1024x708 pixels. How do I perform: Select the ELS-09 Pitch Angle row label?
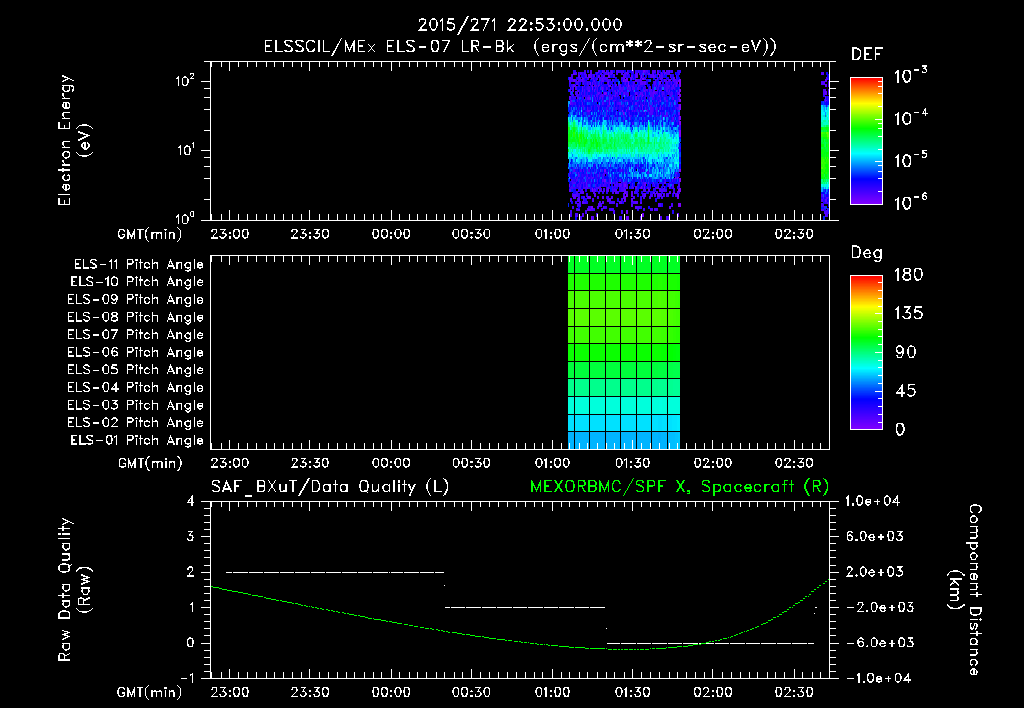pos(135,299)
